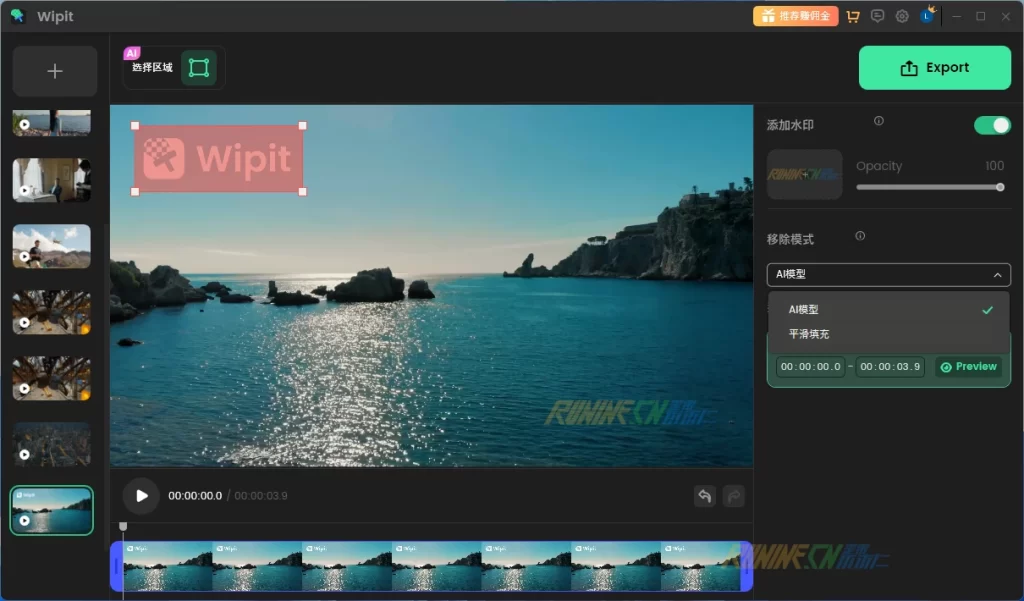Click the redo arrow icon
Screen dimensions: 1024x601
pos(734,496)
